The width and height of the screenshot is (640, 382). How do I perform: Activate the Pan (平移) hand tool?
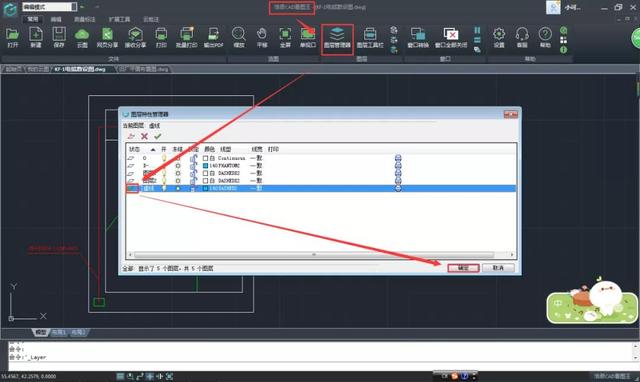click(262, 38)
